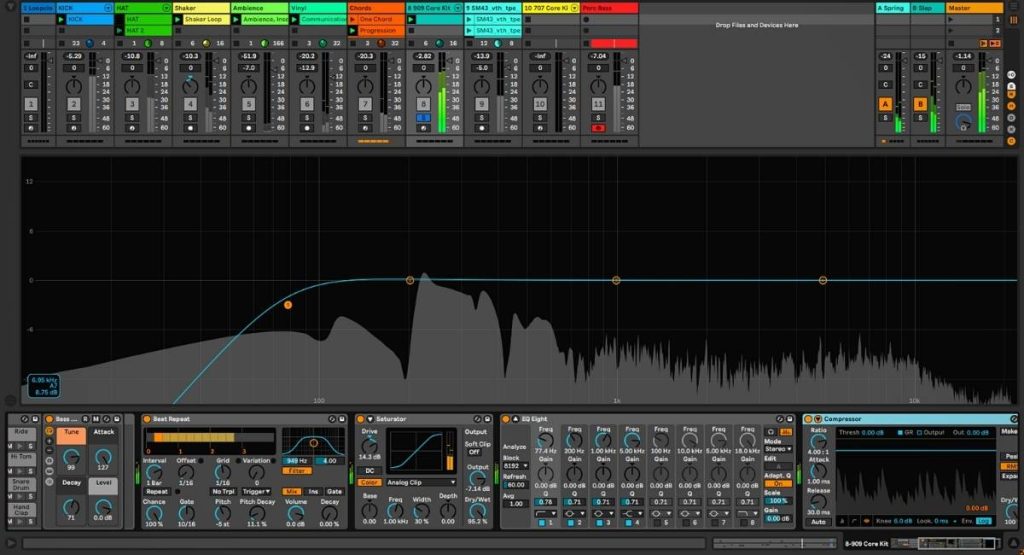This screenshot has width=1024, height=555.
Task: Toggle EQ Eight Adaptive Q On
Action: (778, 484)
